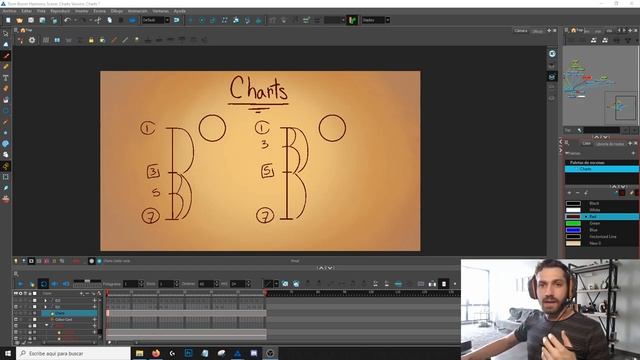
Task: Toggle the grid icon in Camera toolbar
Action: (46, 40)
